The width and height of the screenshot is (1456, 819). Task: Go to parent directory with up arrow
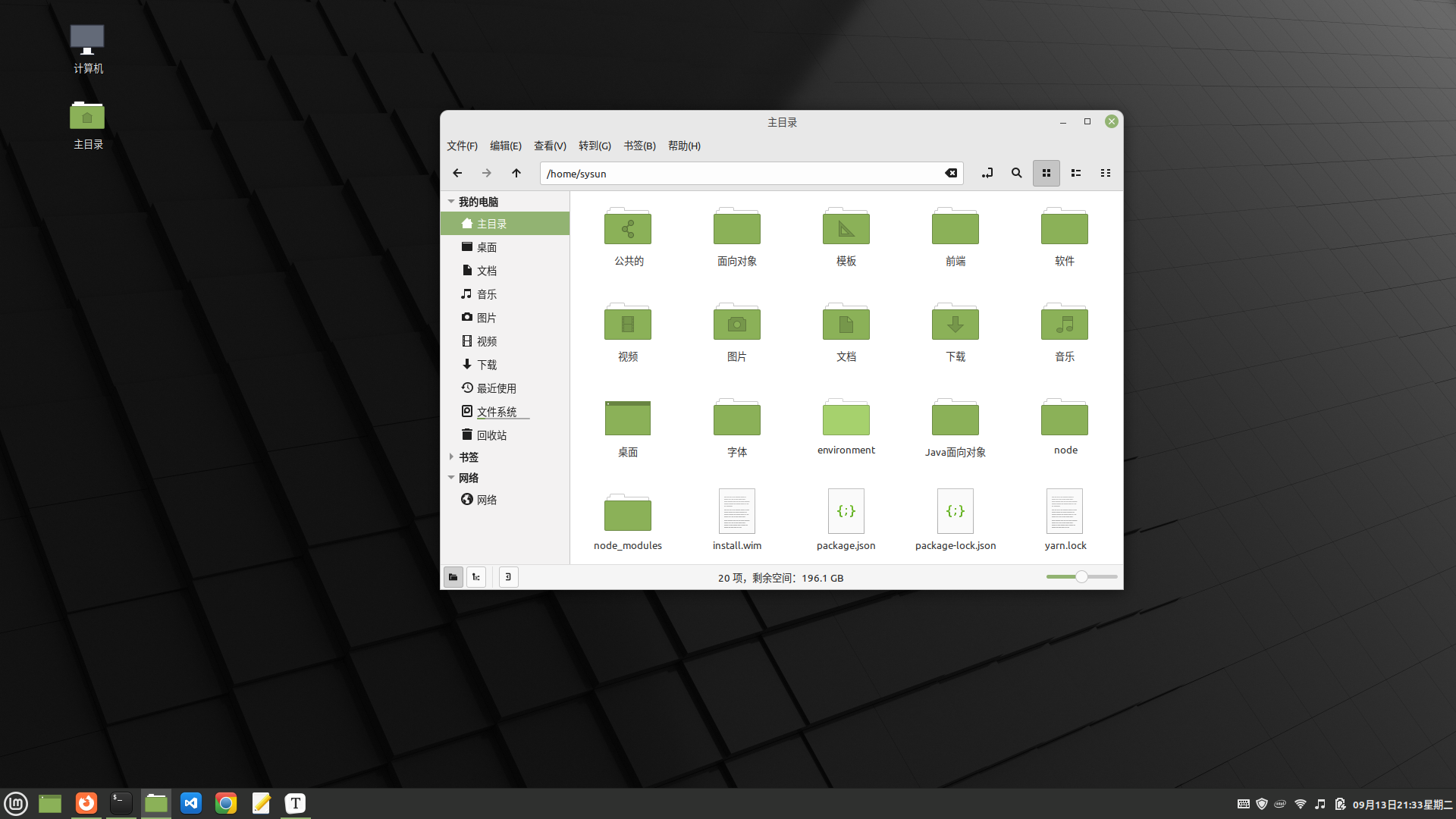tap(516, 173)
